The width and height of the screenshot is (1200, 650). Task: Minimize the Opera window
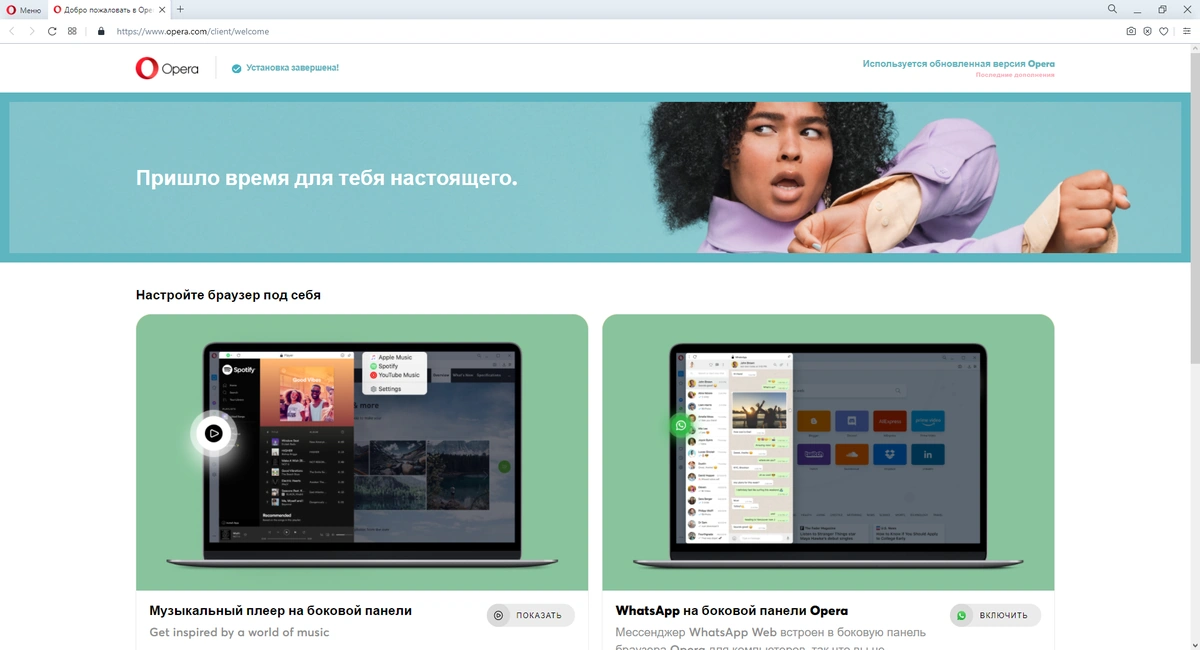pos(1137,9)
